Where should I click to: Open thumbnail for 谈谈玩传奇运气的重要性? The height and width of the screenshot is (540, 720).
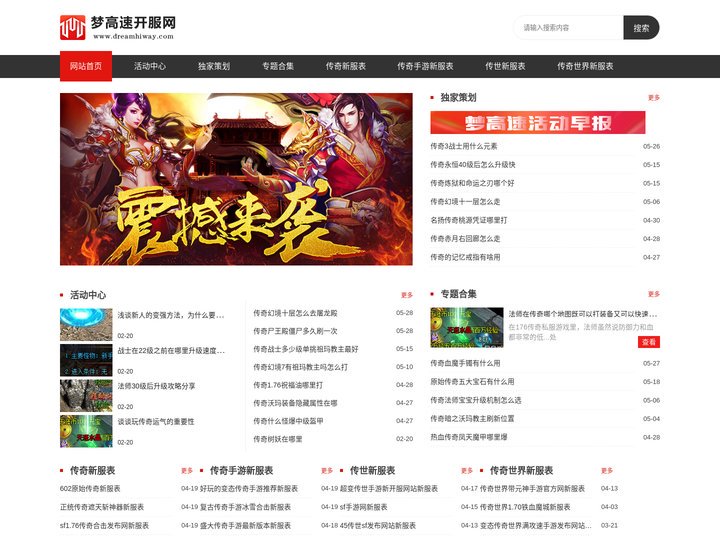(86, 431)
